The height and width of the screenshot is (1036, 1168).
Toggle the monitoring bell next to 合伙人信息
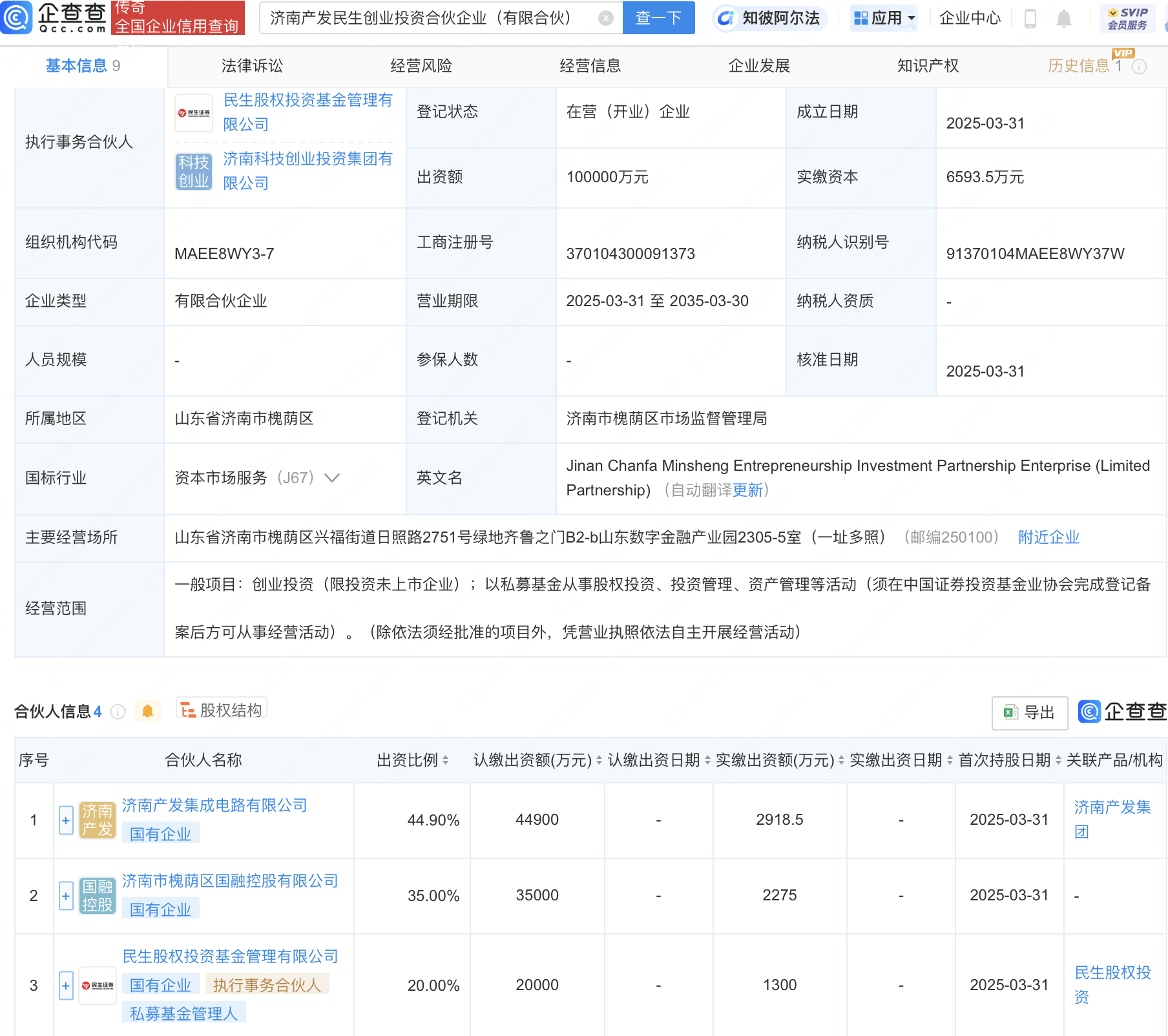pos(147,710)
